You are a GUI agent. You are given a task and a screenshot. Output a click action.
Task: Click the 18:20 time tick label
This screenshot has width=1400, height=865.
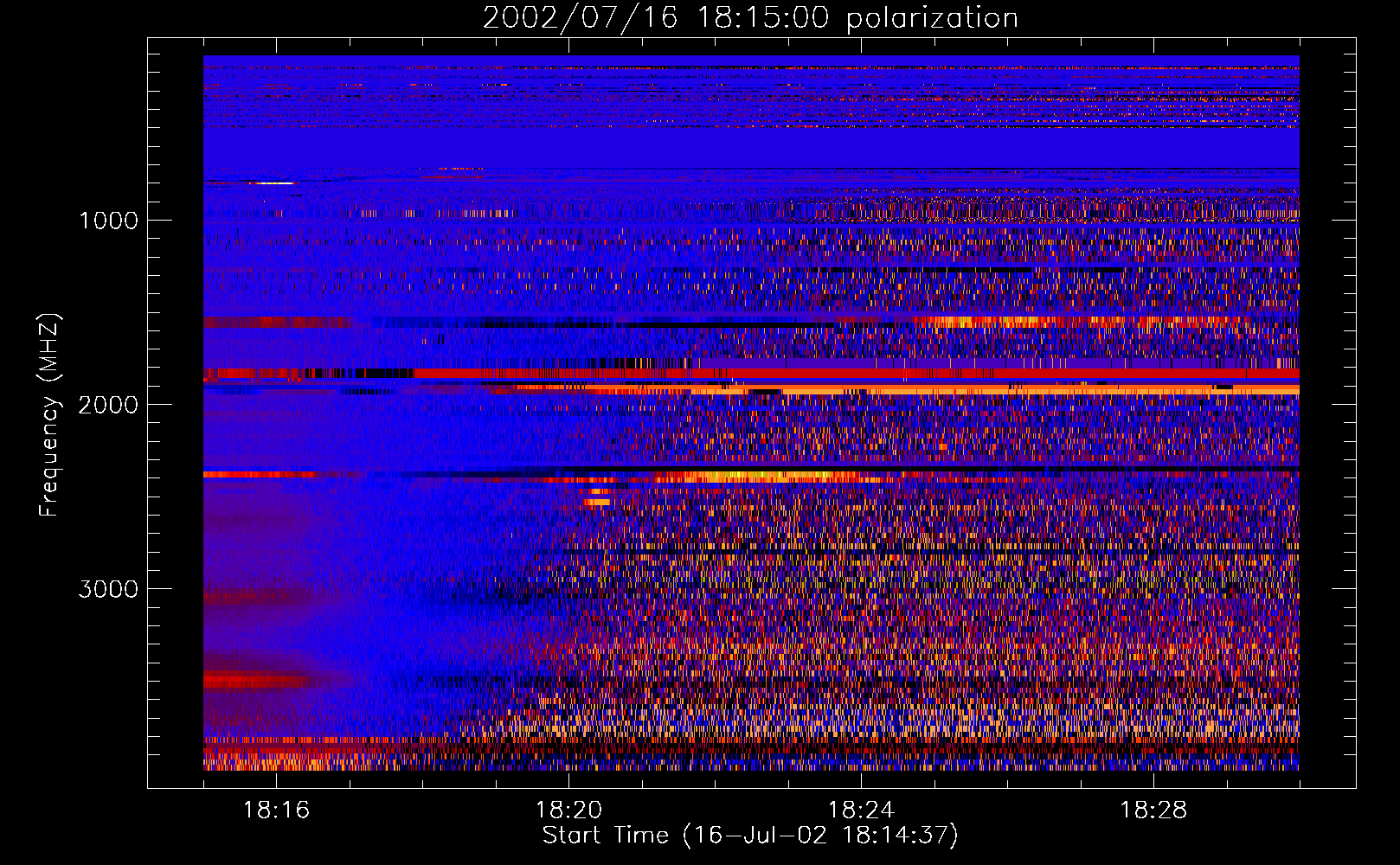point(568,811)
